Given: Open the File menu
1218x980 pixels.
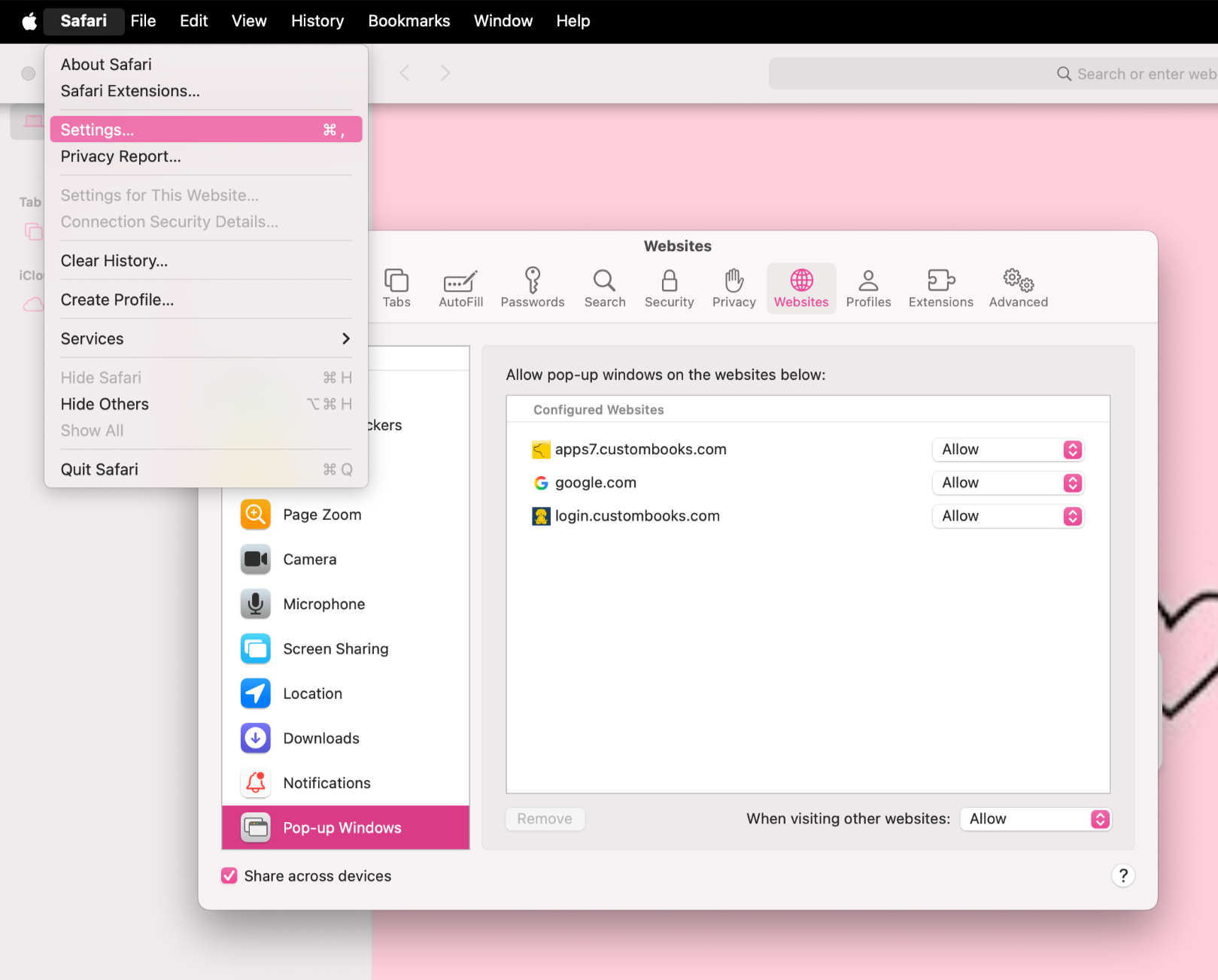Looking at the screenshot, I should tap(143, 21).
